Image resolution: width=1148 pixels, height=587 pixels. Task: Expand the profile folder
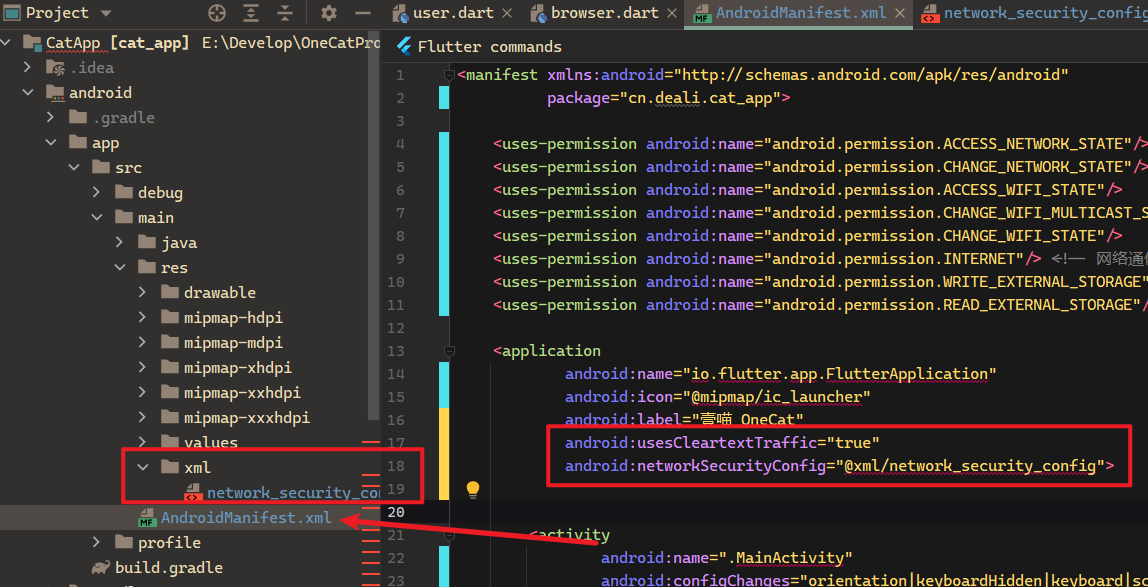coord(97,542)
